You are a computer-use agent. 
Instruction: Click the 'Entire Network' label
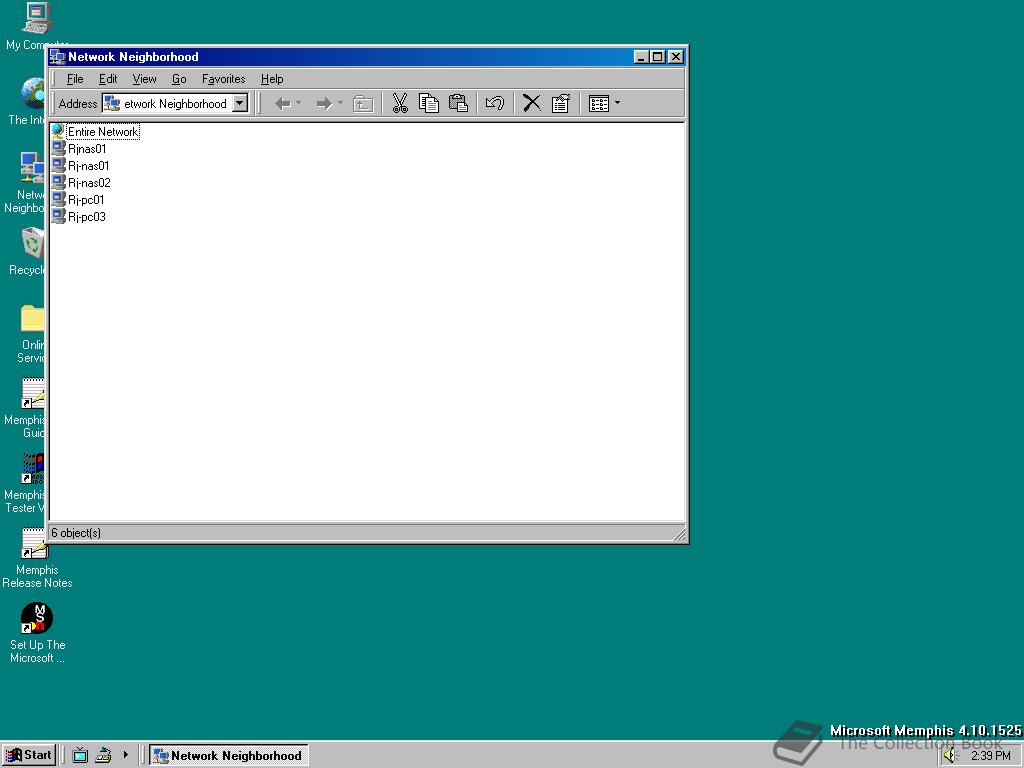click(103, 132)
